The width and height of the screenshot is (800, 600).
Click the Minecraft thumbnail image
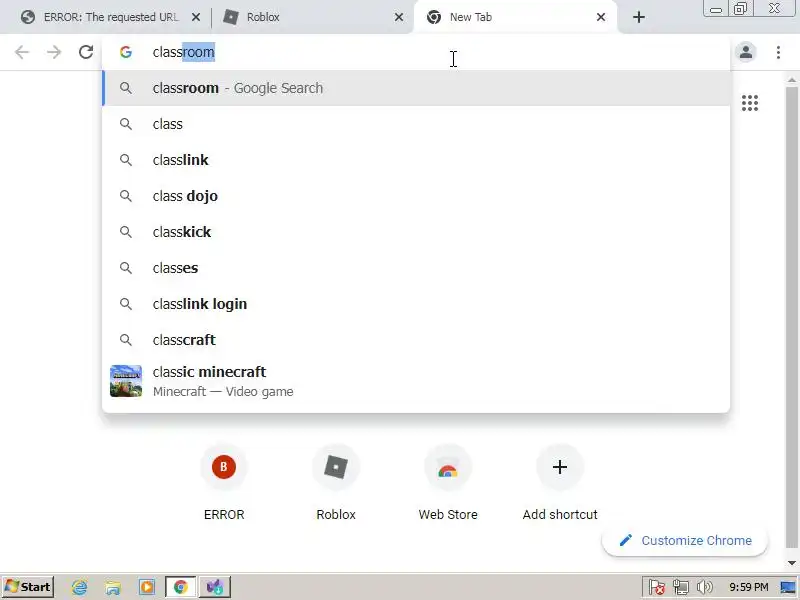coord(126,381)
